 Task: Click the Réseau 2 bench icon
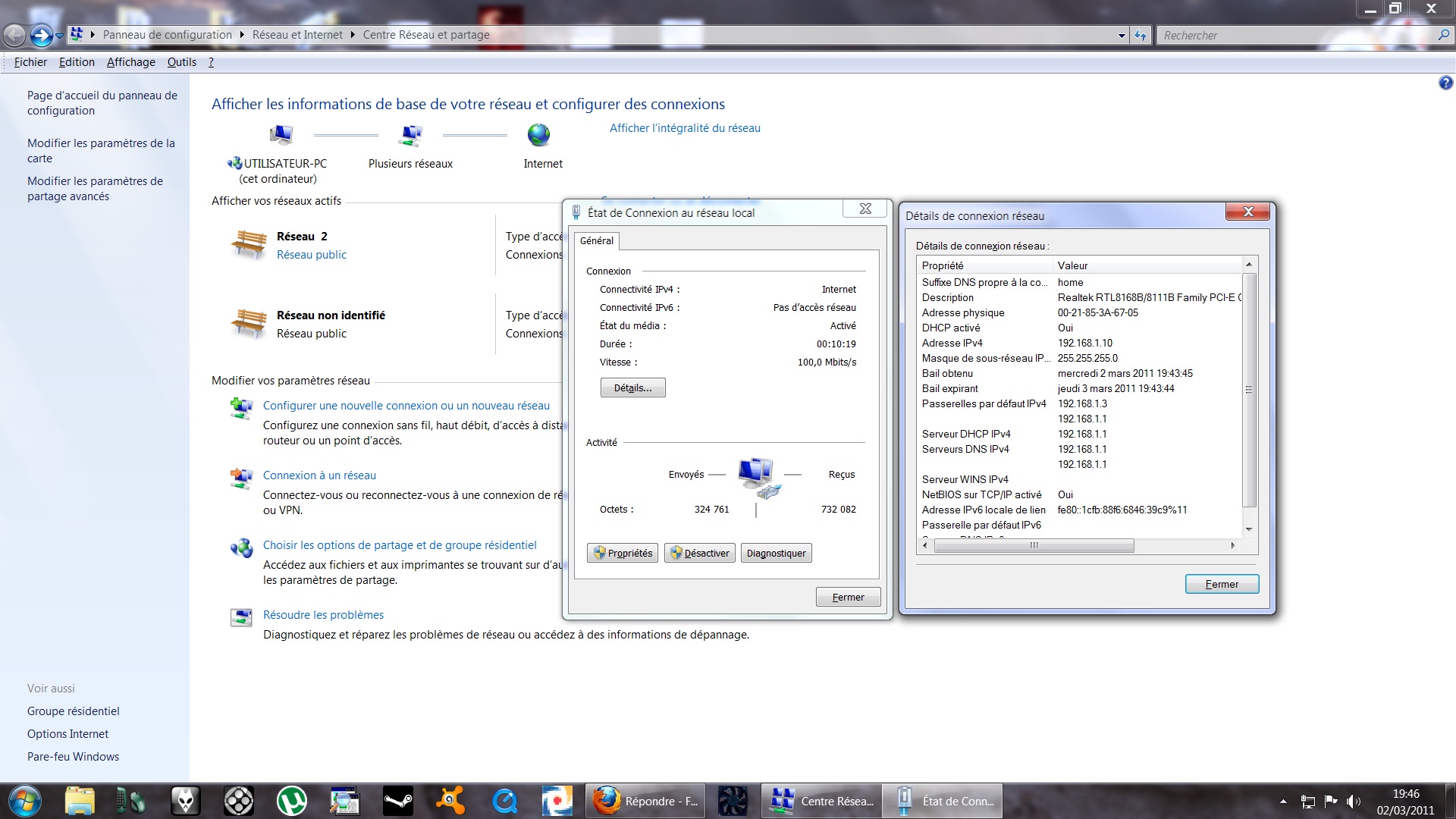pyautogui.click(x=249, y=245)
